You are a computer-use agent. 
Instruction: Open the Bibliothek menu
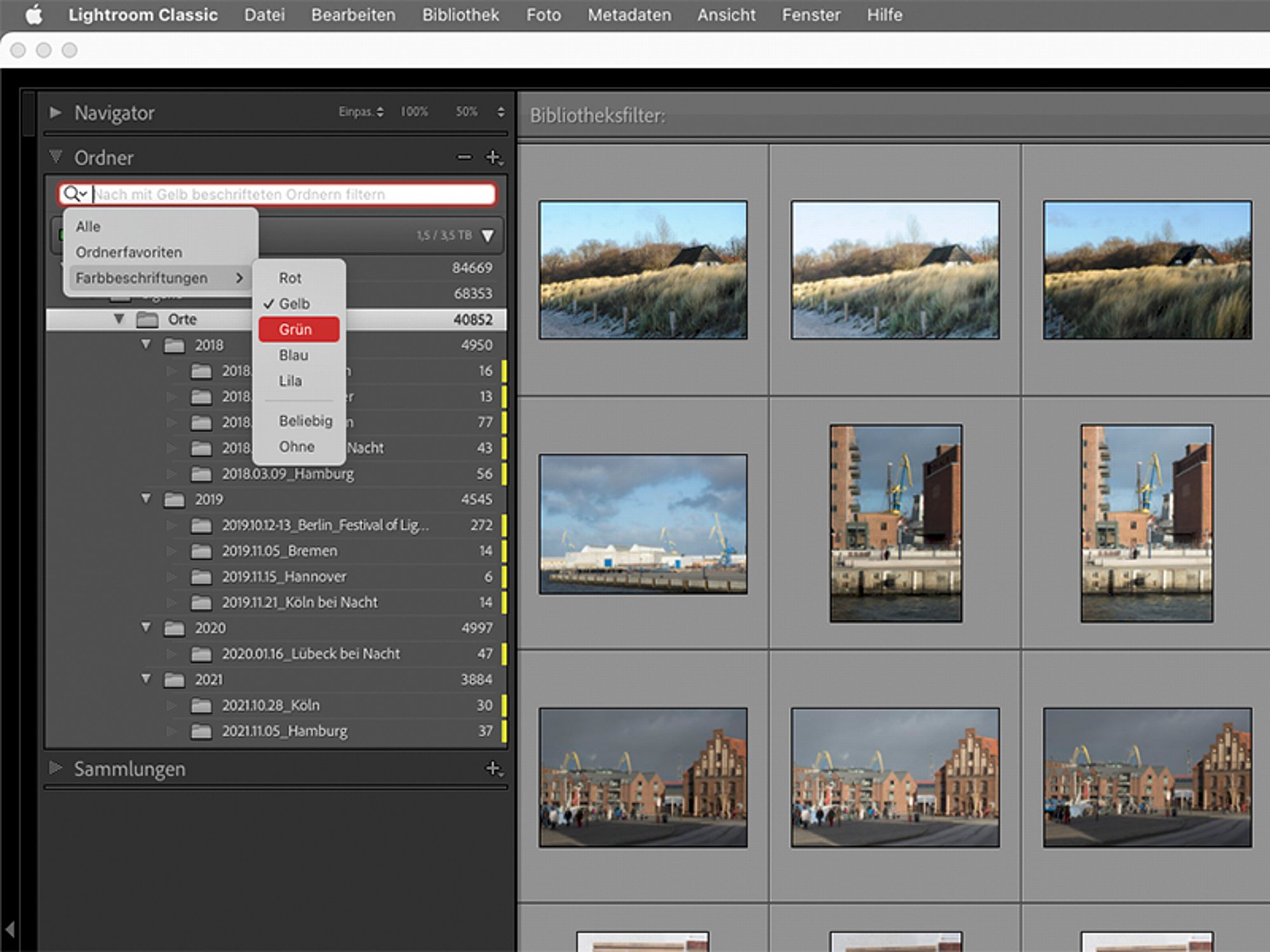click(460, 15)
